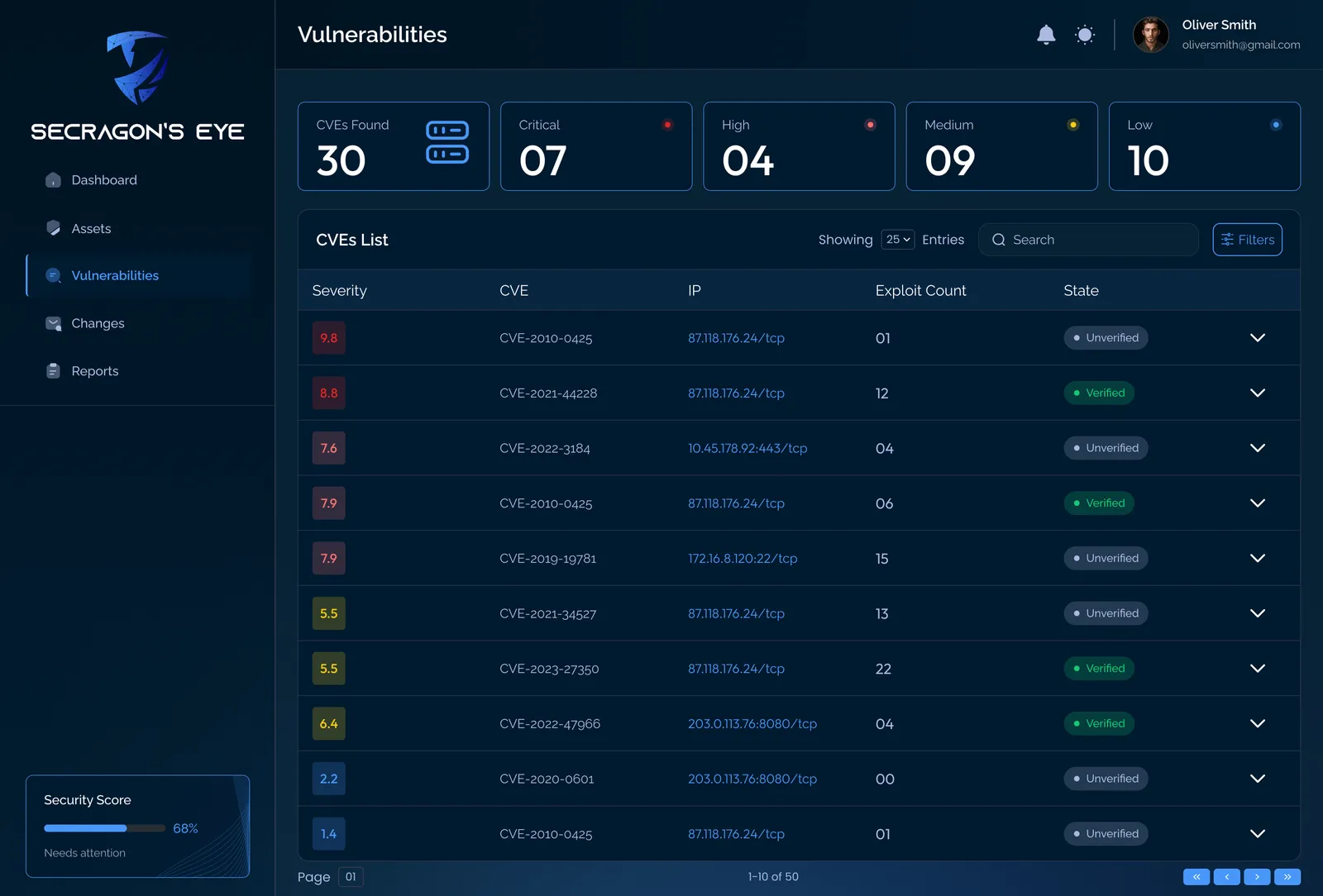Expand the CVE-2019-19781 row chevron
This screenshot has width=1323, height=896.
point(1258,558)
